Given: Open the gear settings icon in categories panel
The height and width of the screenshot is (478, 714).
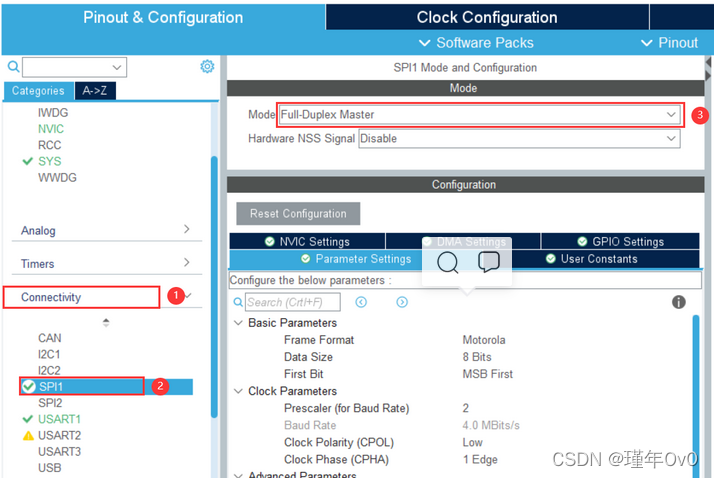Looking at the screenshot, I should tap(207, 66).
